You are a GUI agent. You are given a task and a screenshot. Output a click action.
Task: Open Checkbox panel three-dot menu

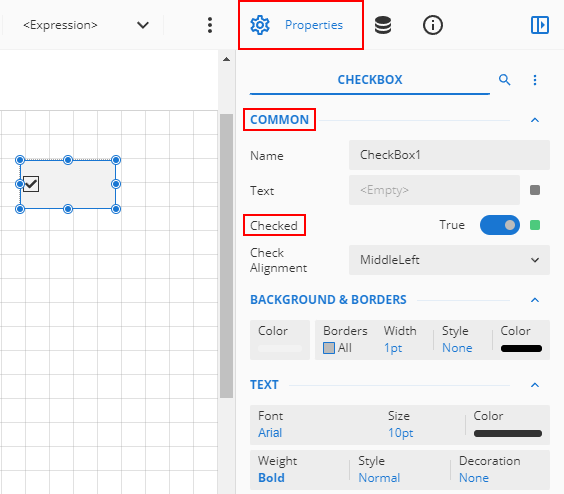(535, 80)
